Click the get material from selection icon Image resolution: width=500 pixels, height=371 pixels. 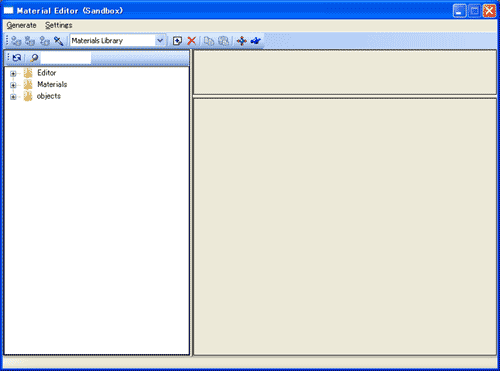click(x=44, y=41)
